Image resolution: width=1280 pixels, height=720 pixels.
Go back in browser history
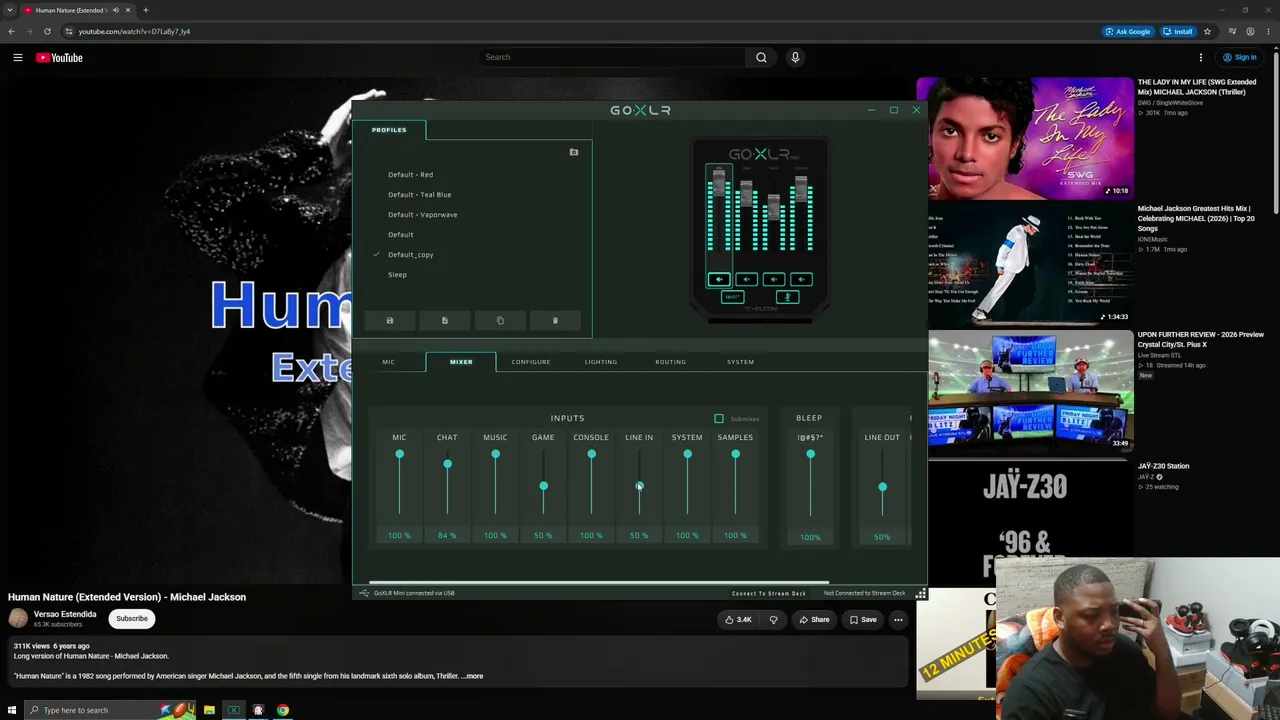pyautogui.click(x=11, y=31)
